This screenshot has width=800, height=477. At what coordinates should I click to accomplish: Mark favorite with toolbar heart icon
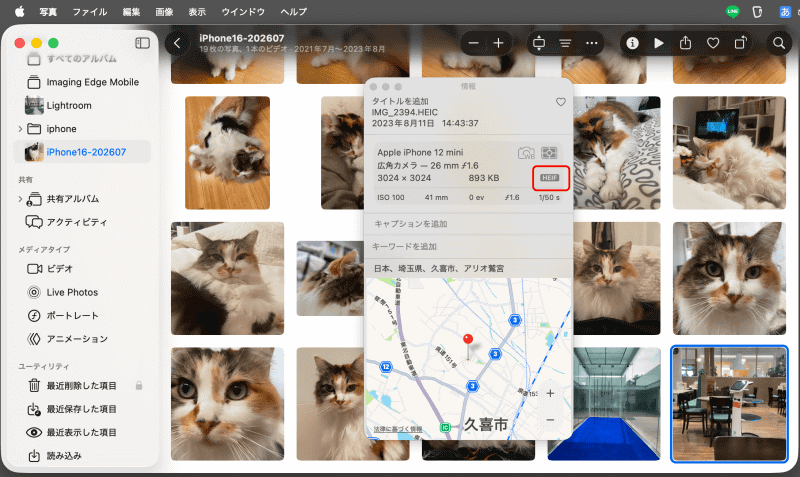point(713,43)
